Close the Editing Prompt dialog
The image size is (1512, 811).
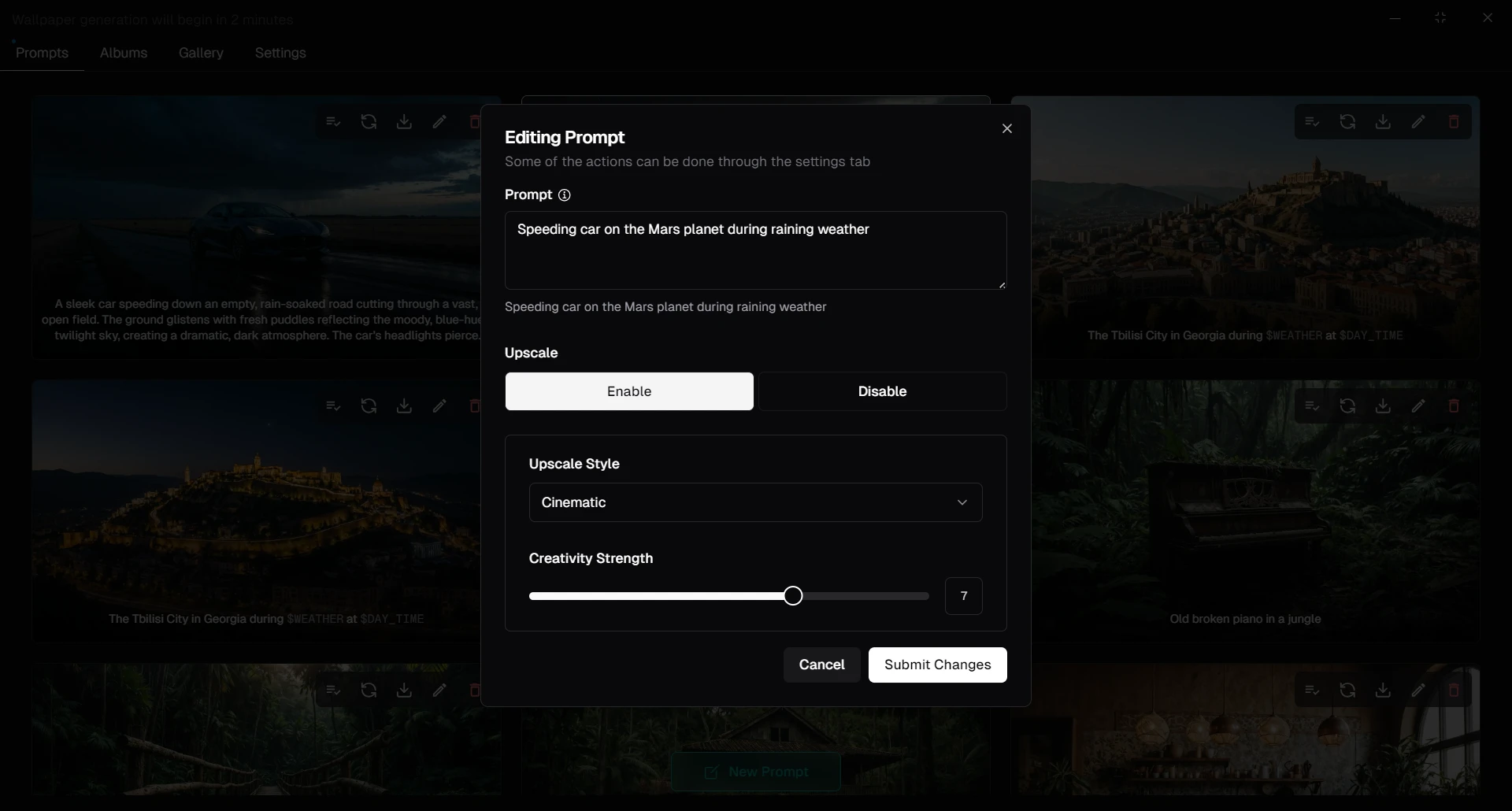coord(1006,128)
